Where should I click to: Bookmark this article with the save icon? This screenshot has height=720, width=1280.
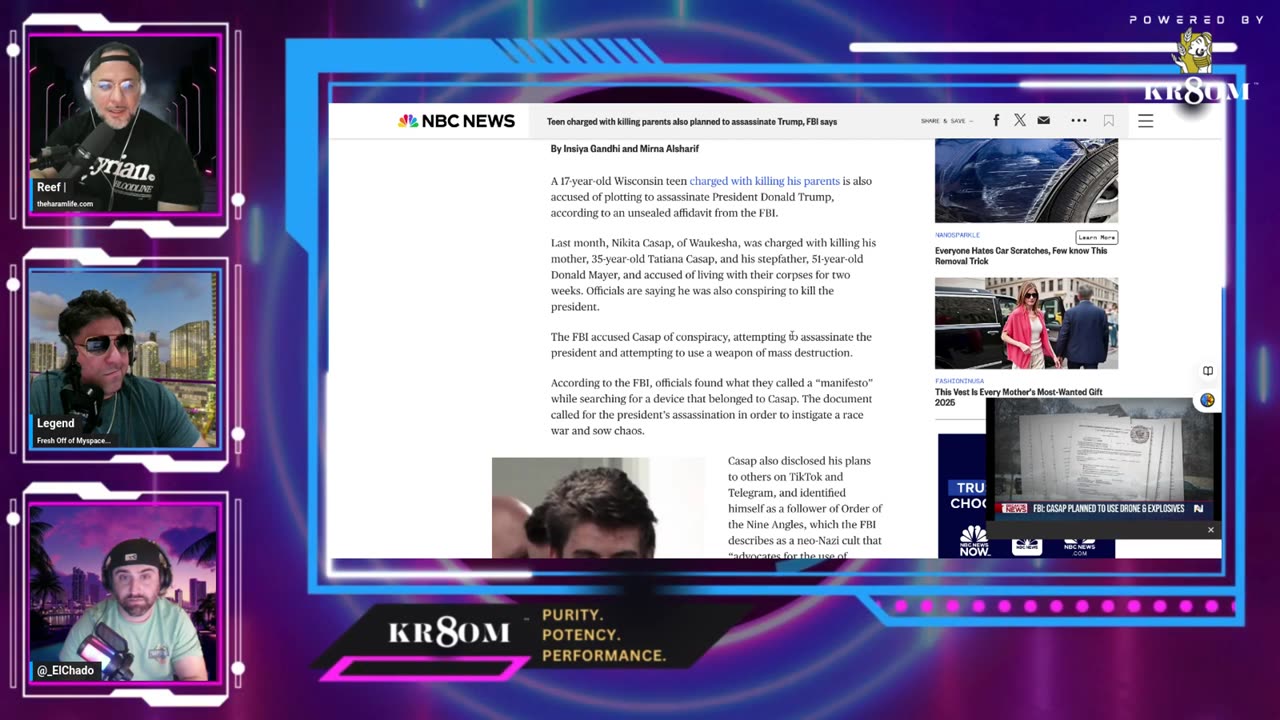(x=1108, y=121)
